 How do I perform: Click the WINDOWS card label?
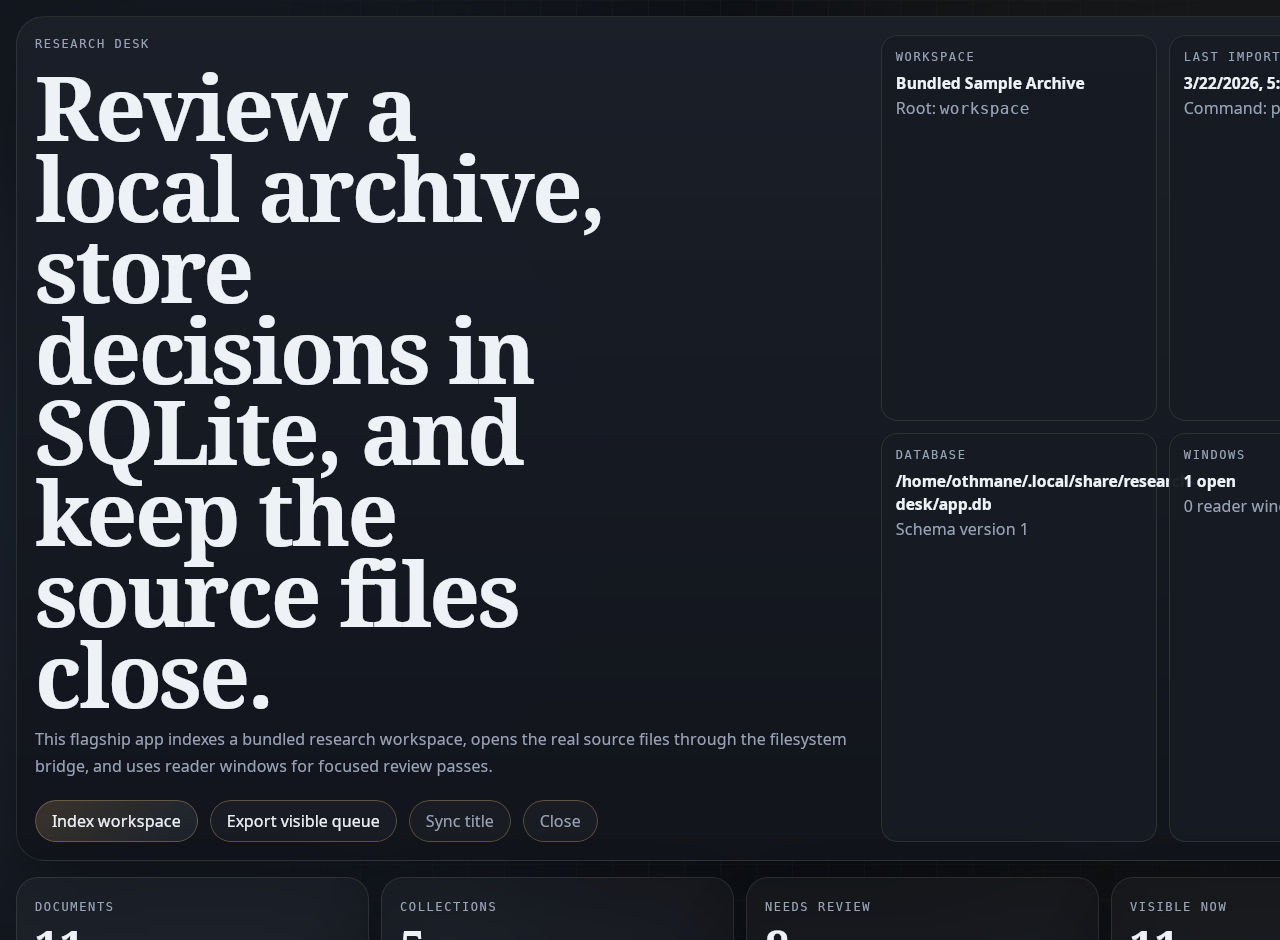1214,455
